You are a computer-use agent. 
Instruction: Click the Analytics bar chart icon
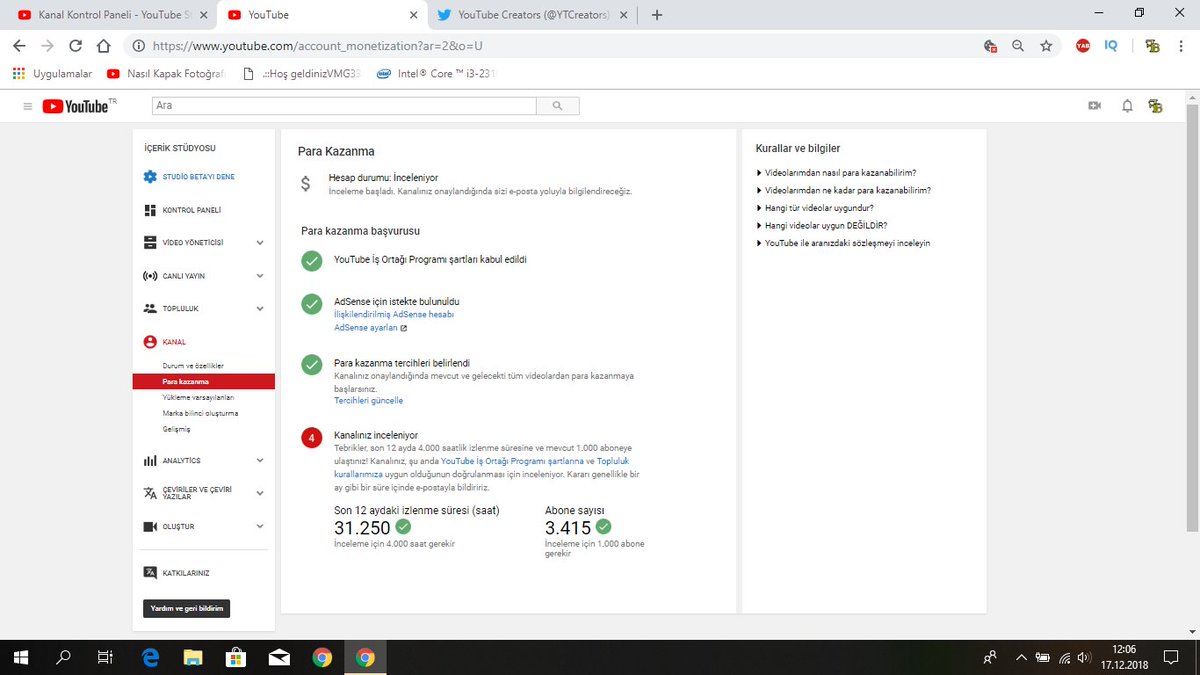point(150,460)
